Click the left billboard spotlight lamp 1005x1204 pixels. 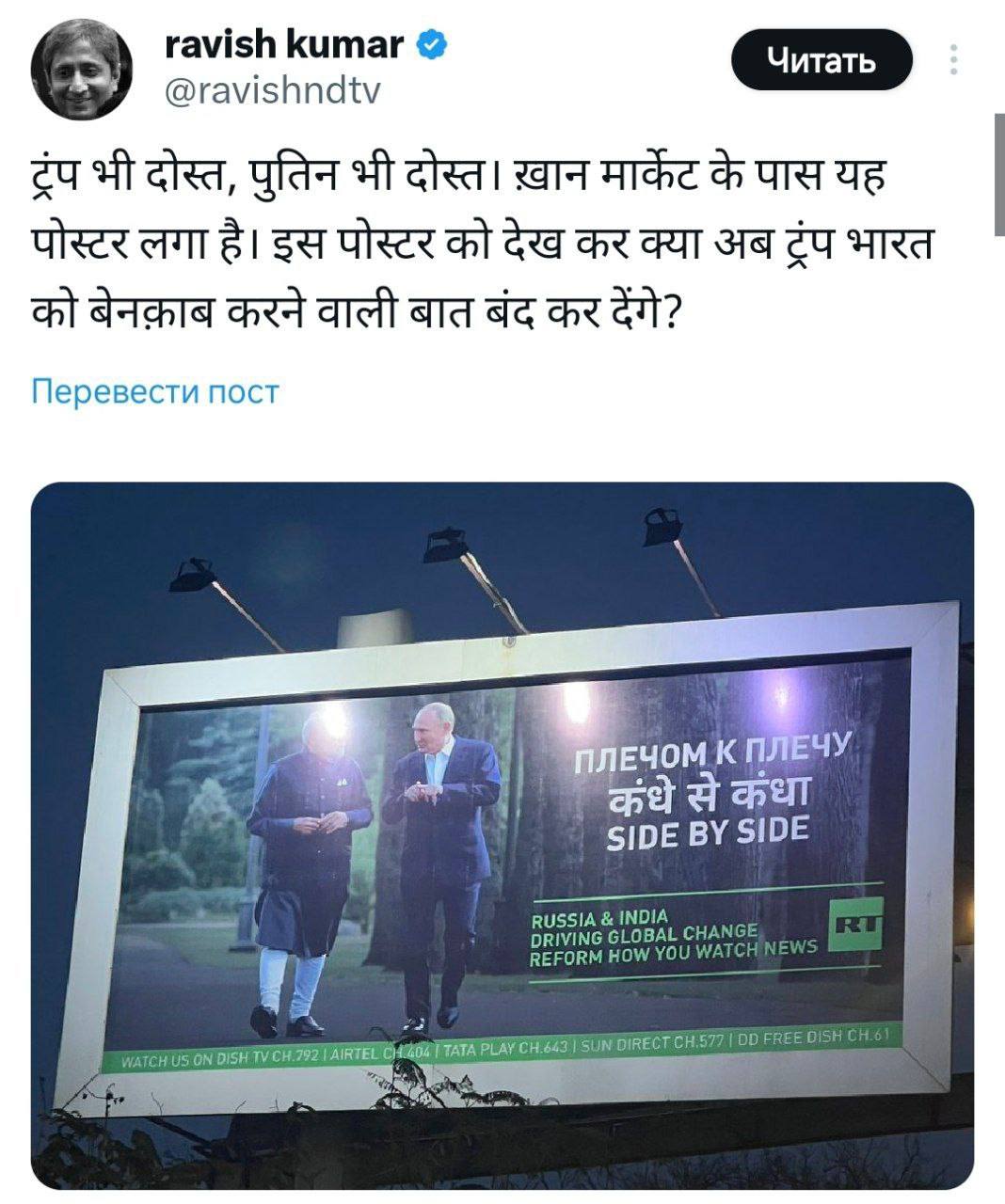[x=192, y=575]
